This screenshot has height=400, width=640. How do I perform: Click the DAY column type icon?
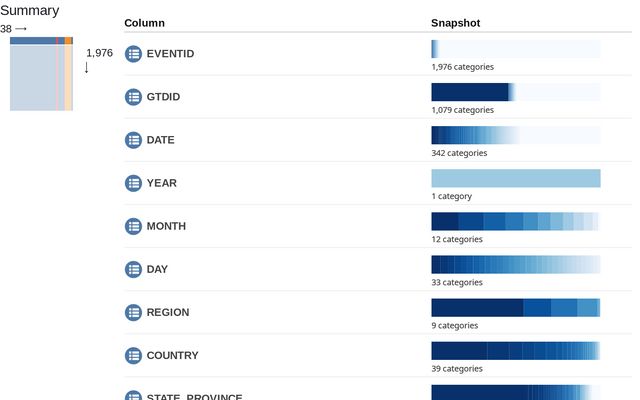[x=133, y=269]
